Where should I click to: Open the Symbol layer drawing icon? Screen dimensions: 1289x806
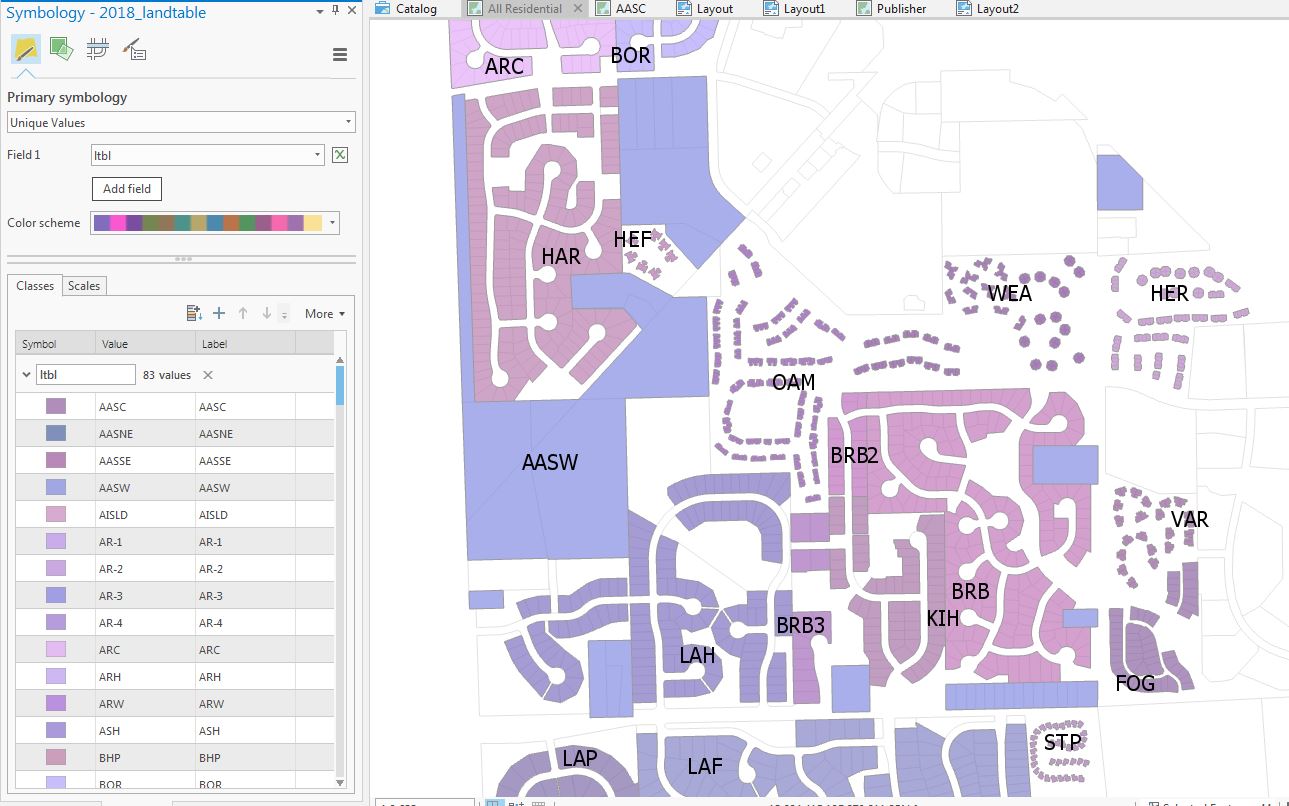[97, 48]
